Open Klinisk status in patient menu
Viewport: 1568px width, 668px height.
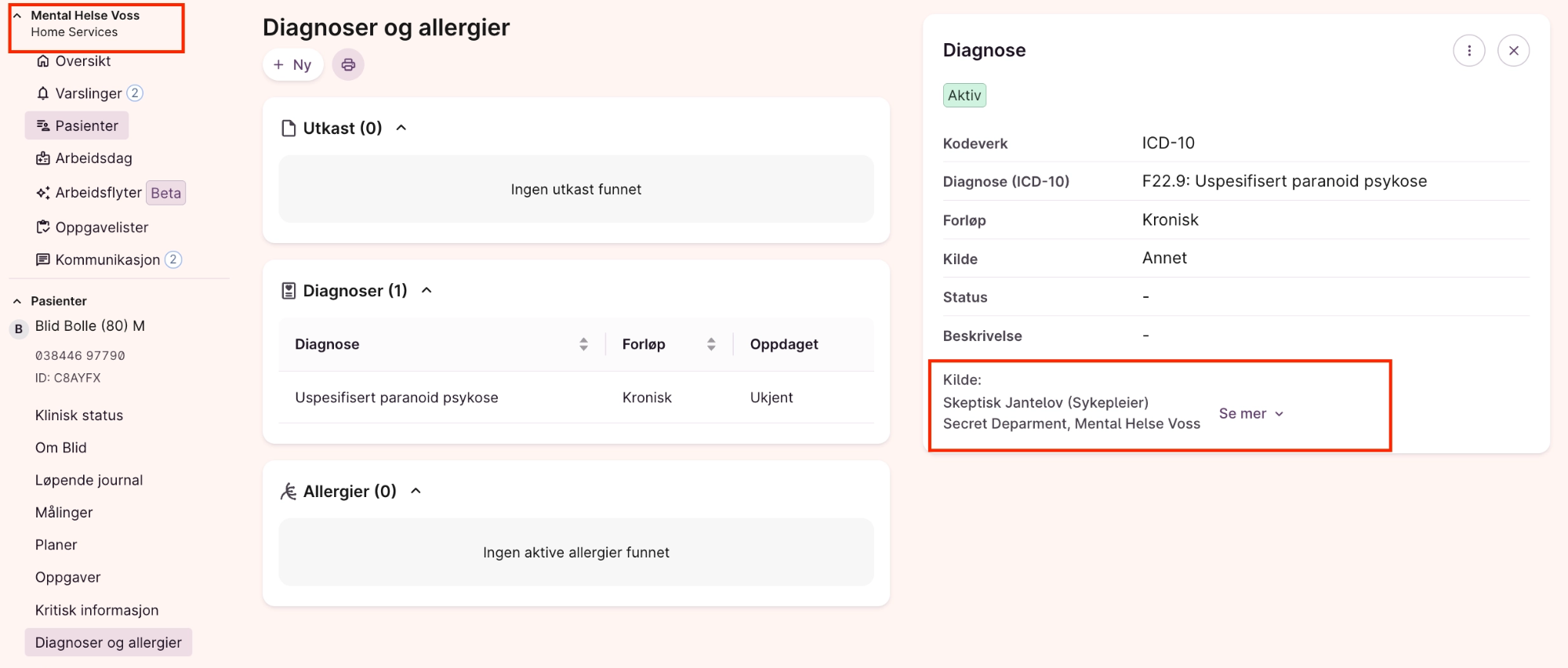pos(79,416)
